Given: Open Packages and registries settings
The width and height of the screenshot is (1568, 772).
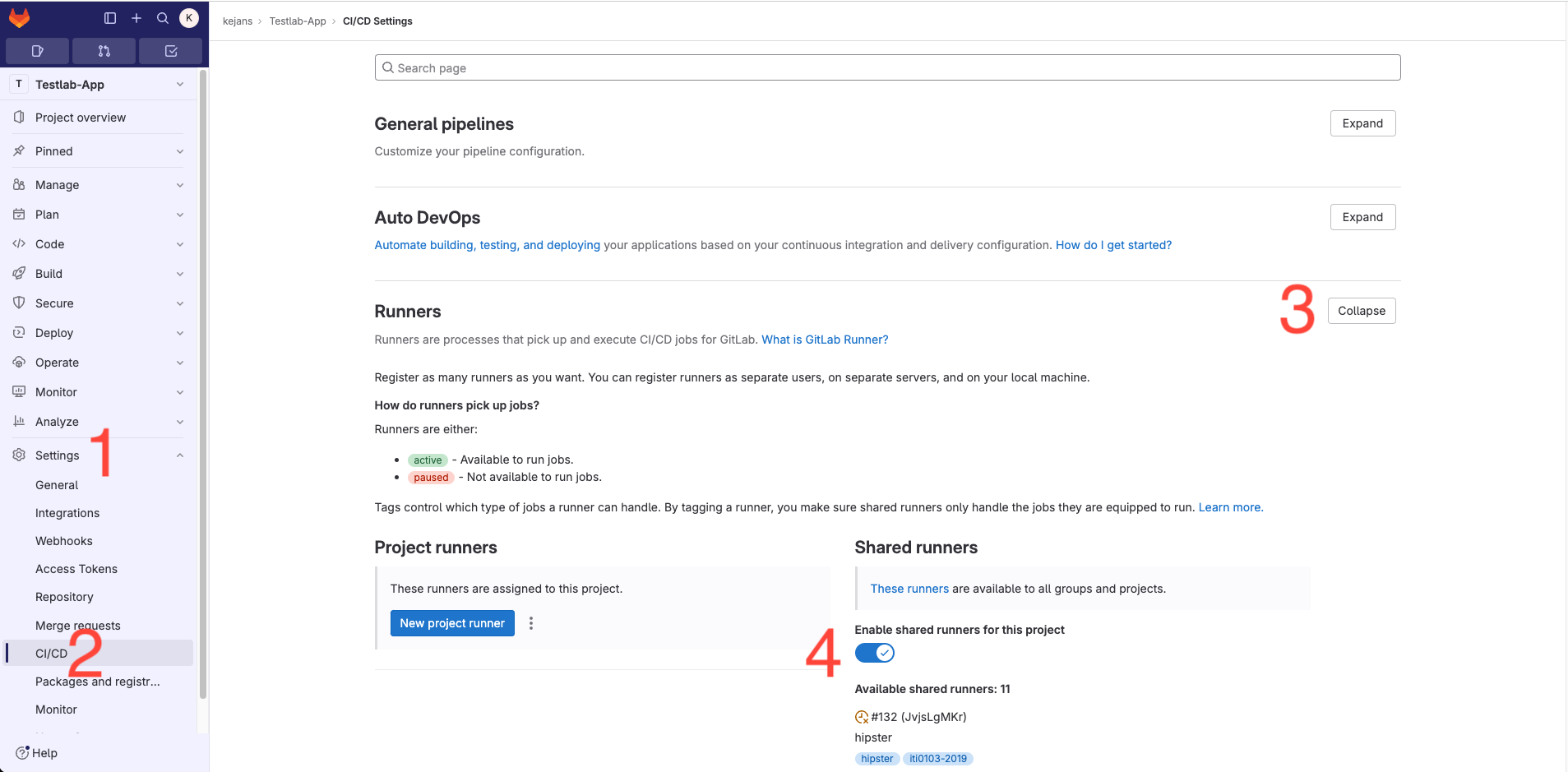Looking at the screenshot, I should [x=99, y=682].
